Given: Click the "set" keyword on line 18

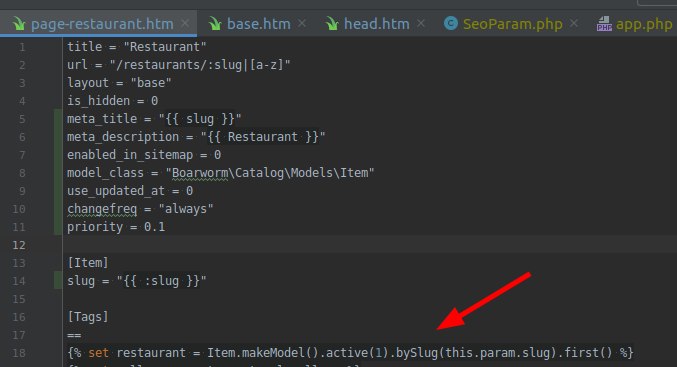Looking at the screenshot, I should [98, 353].
